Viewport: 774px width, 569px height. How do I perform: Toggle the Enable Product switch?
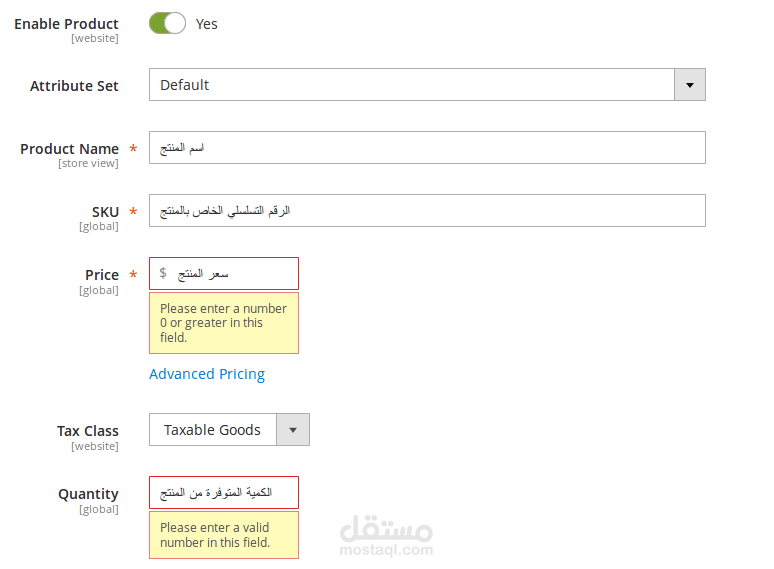coord(167,23)
